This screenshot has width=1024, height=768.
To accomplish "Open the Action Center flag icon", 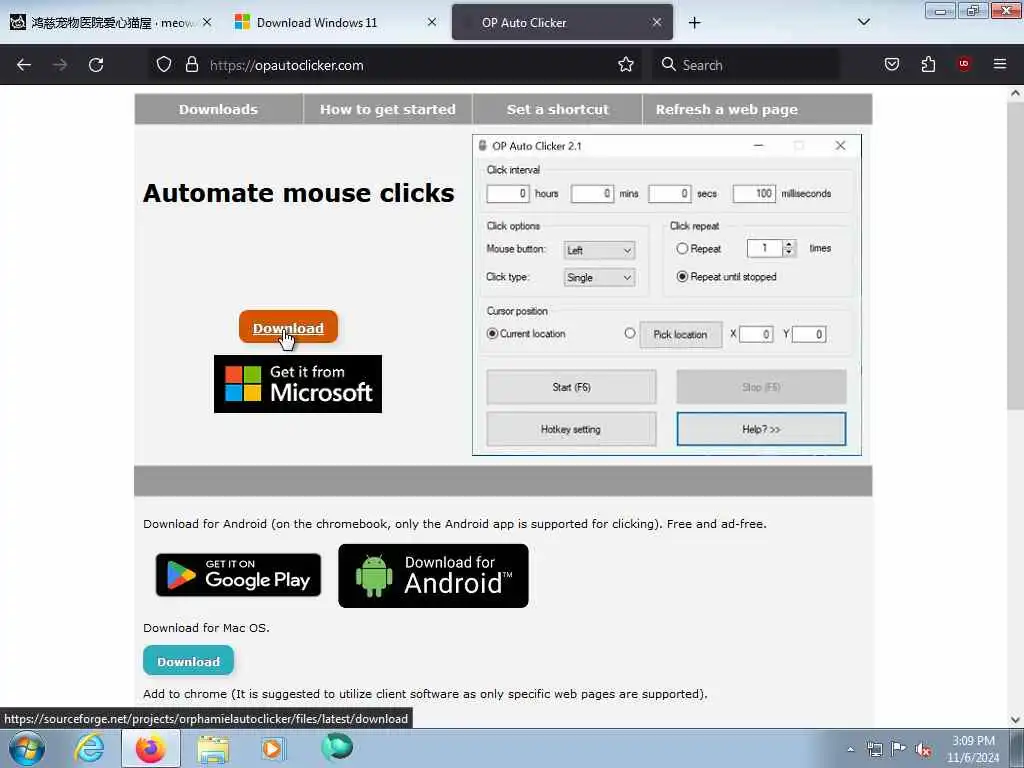I will point(899,749).
